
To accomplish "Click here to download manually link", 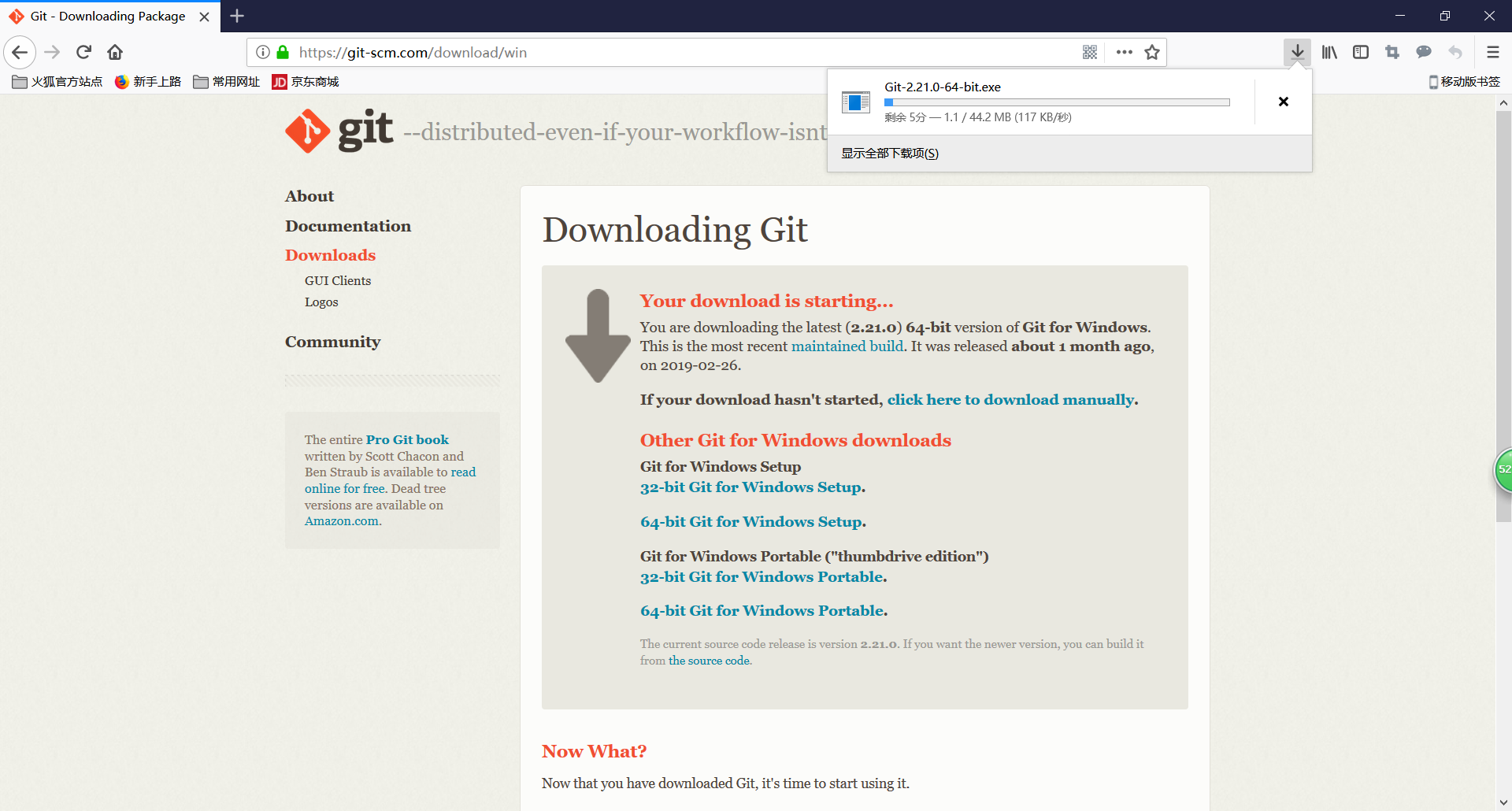I will [1011, 400].
